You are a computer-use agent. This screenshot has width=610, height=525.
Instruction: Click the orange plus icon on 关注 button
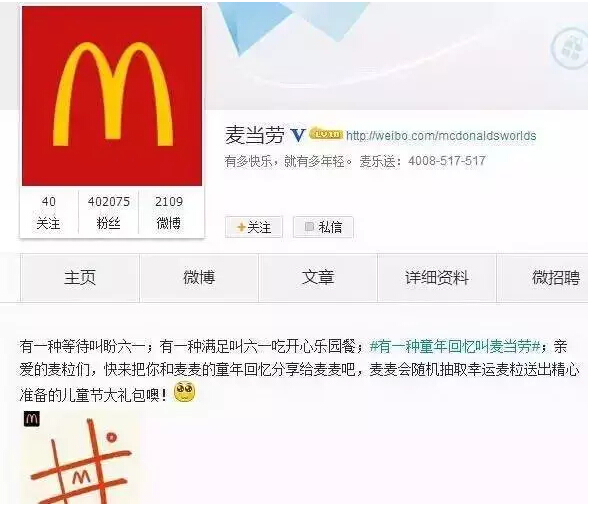point(241,227)
